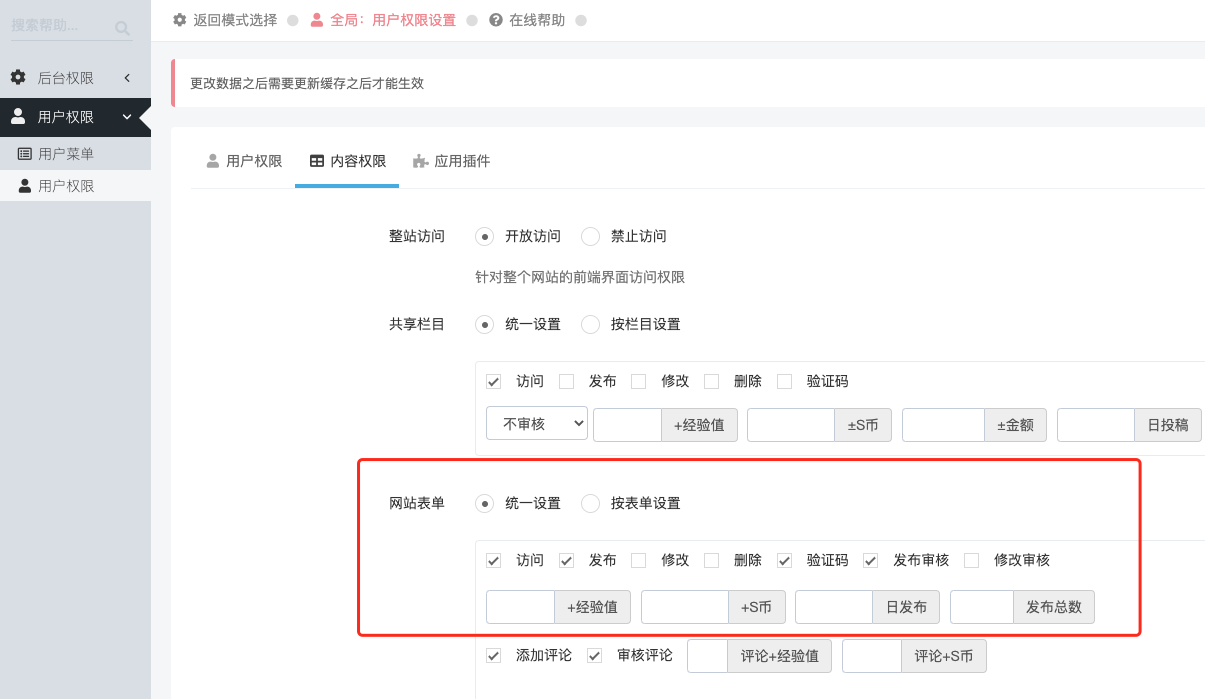This screenshot has height=699, width=1205.
Task: Toggle the 发布审核 checkbox
Action: click(x=871, y=560)
